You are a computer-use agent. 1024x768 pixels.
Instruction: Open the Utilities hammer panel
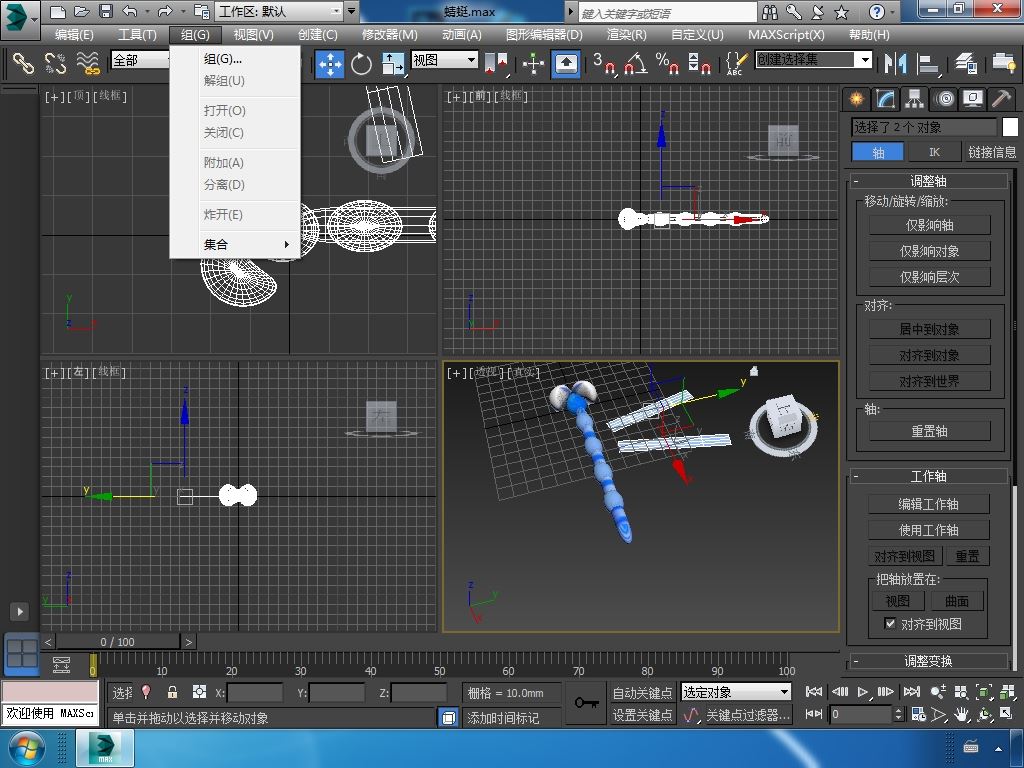[1001, 99]
